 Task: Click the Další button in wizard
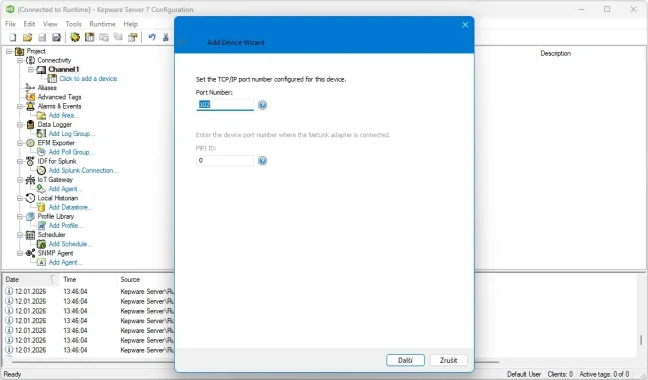tap(405, 360)
